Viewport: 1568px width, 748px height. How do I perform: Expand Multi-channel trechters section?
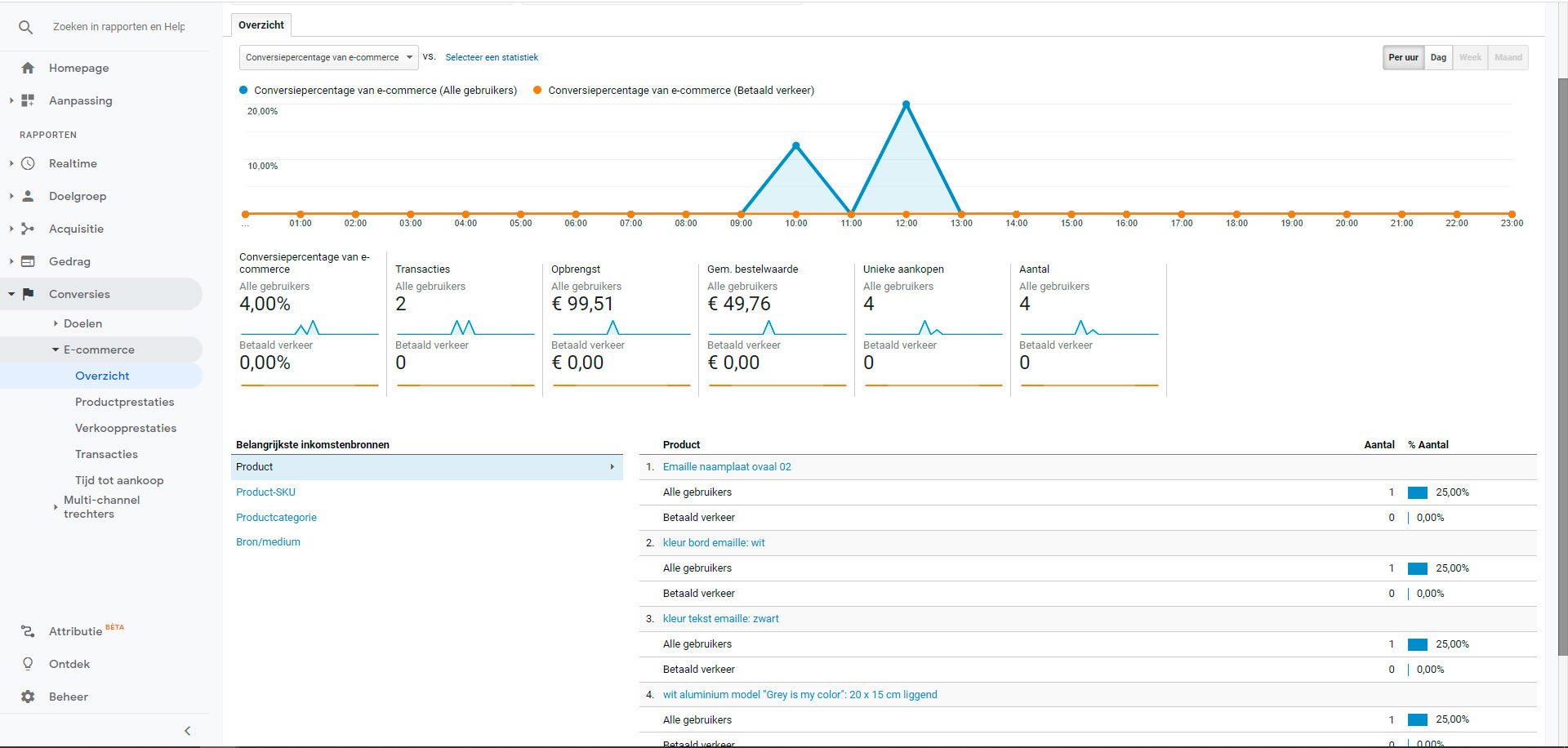tap(56, 507)
